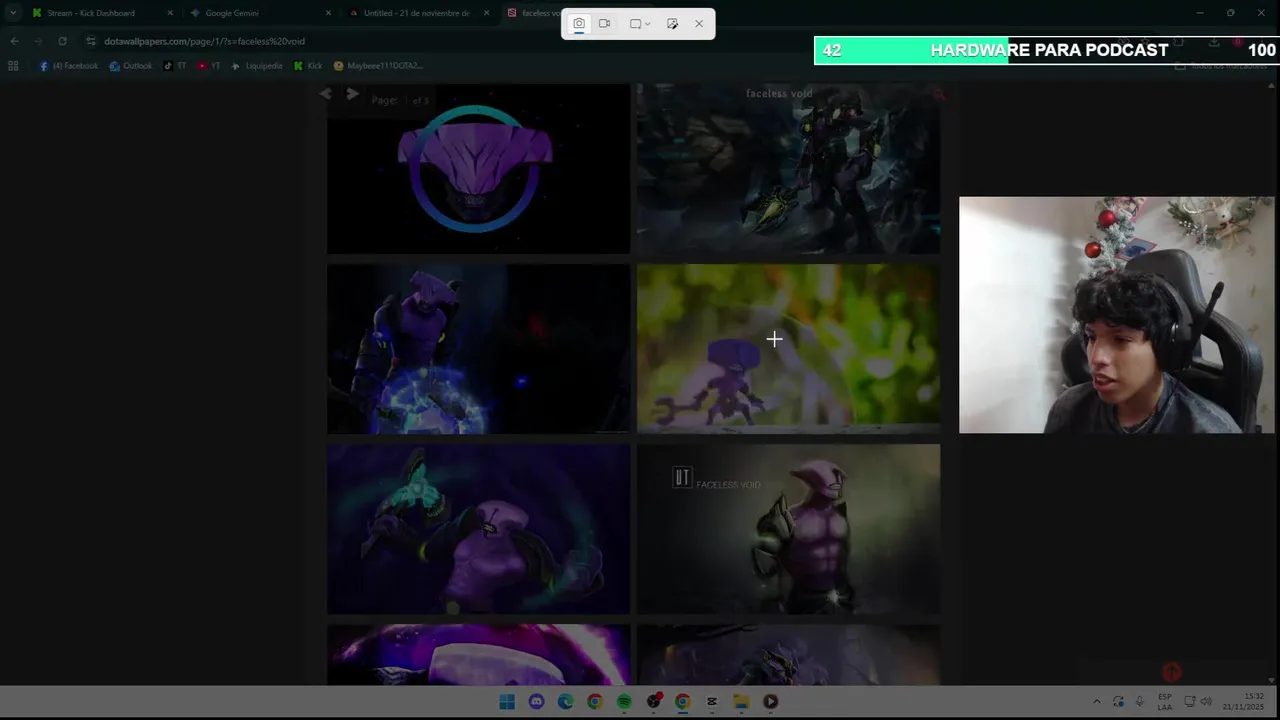Open site information icon beside the URL
Image resolution: width=1280 pixels, height=720 pixels.
[91, 41]
